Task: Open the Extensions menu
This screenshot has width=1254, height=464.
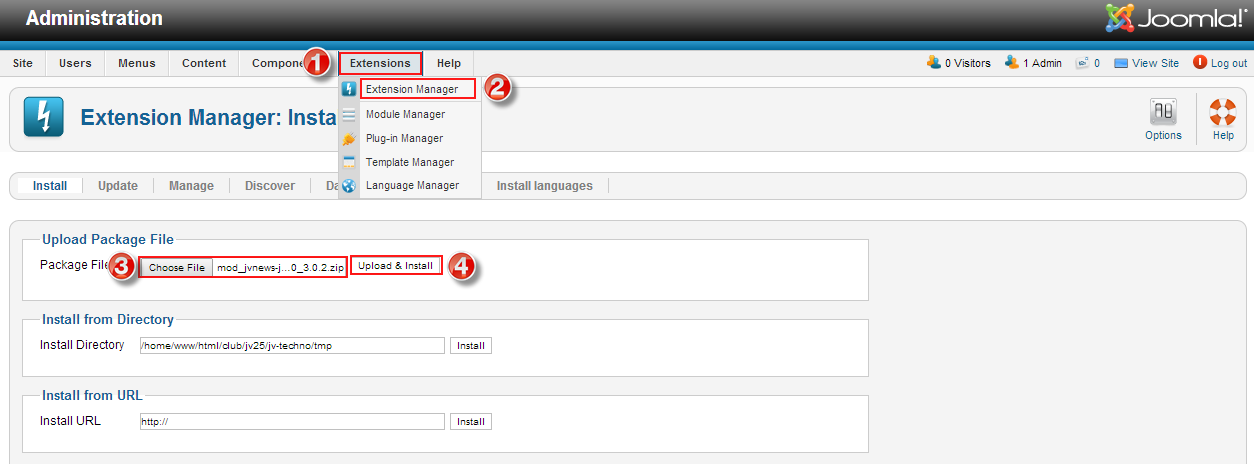Action: [380, 63]
